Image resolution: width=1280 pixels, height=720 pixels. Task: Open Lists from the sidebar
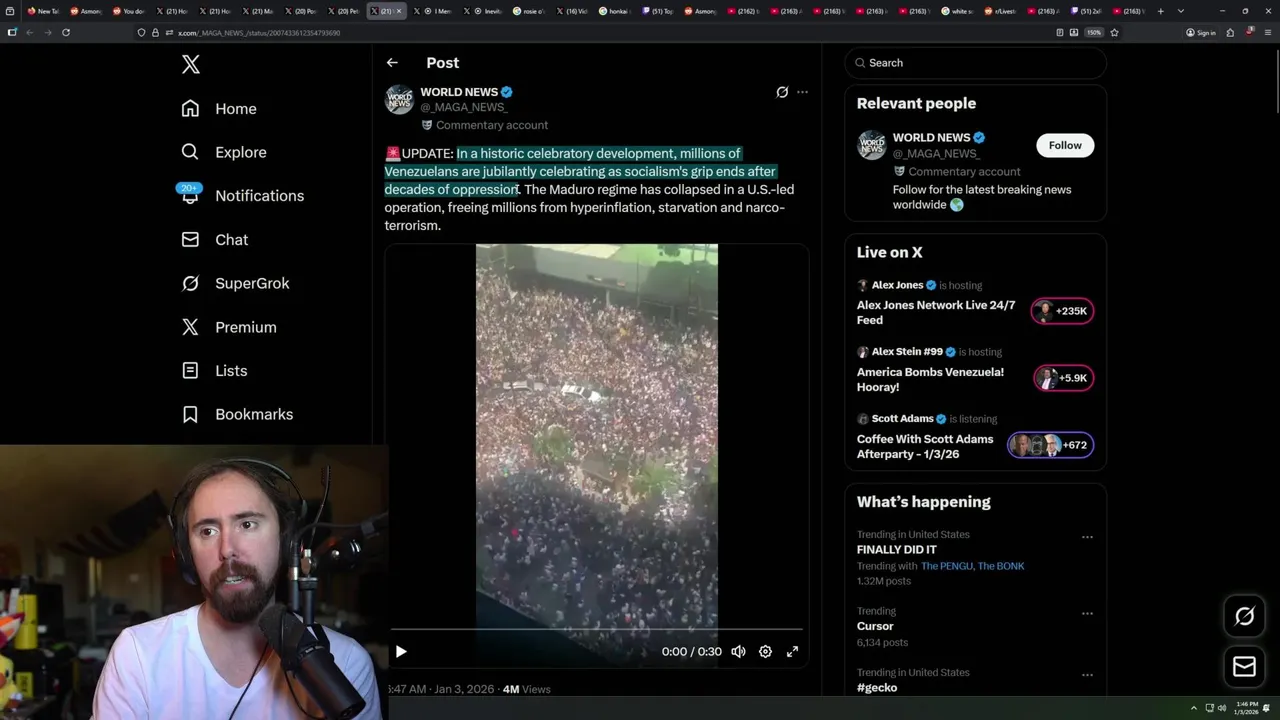click(x=214, y=371)
